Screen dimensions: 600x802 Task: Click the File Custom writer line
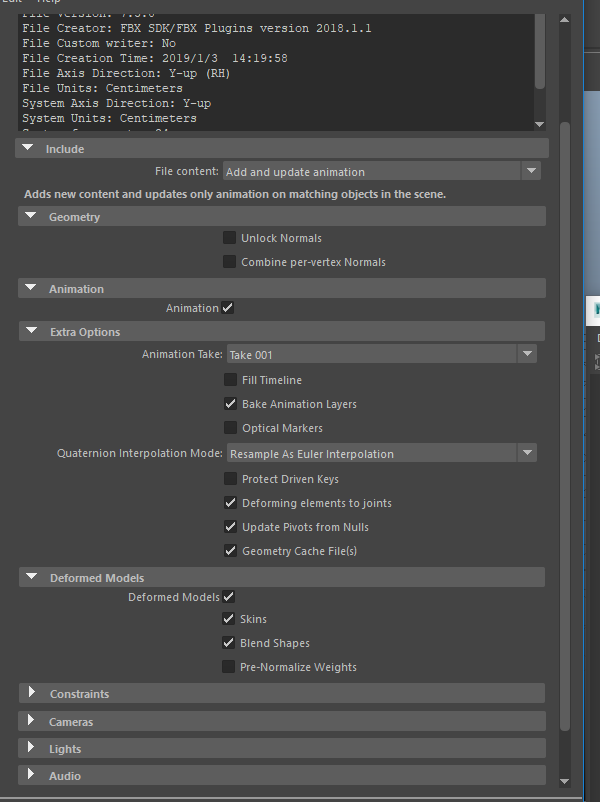pyautogui.click(x=99, y=43)
